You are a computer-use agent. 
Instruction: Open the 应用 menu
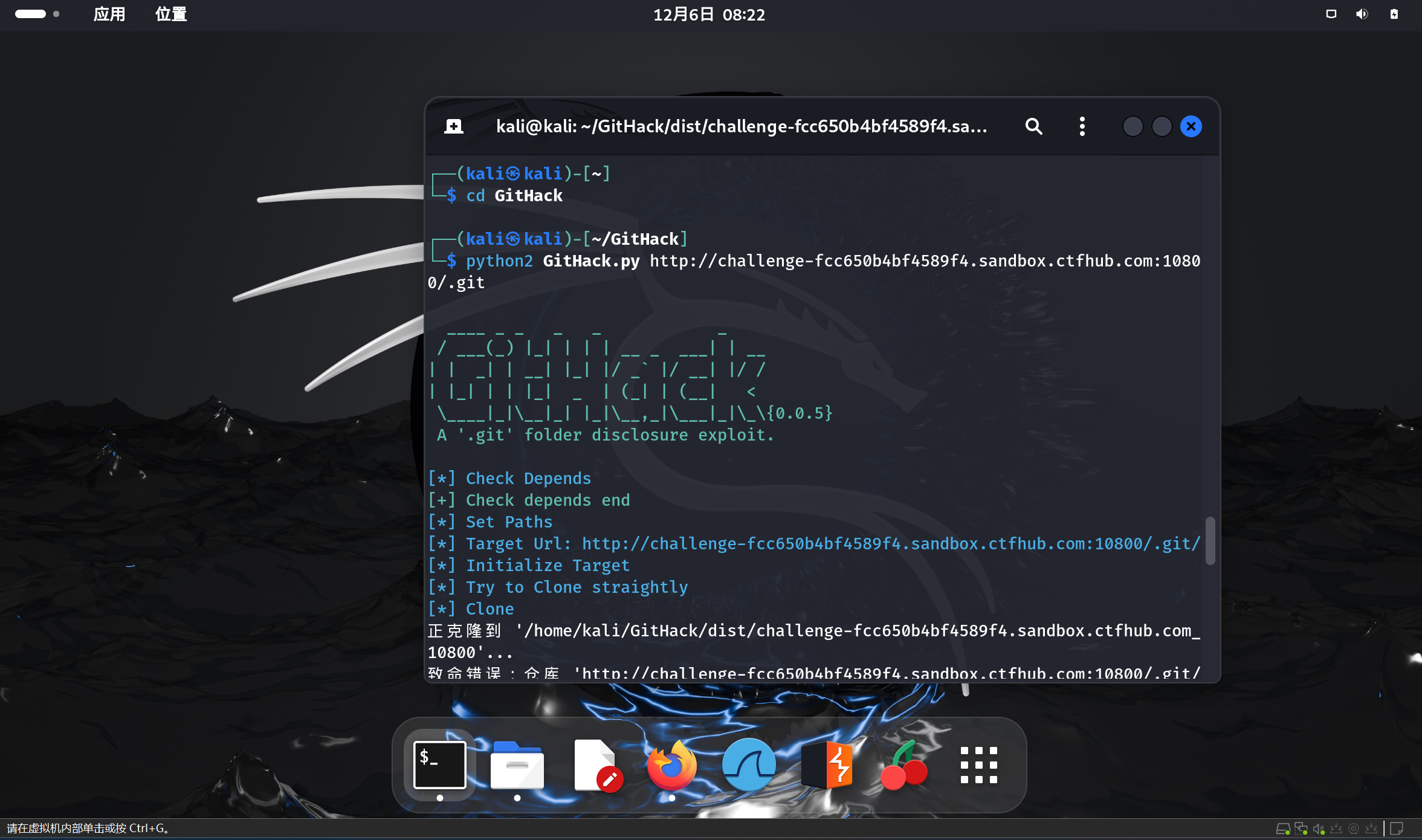[x=109, y=14]
